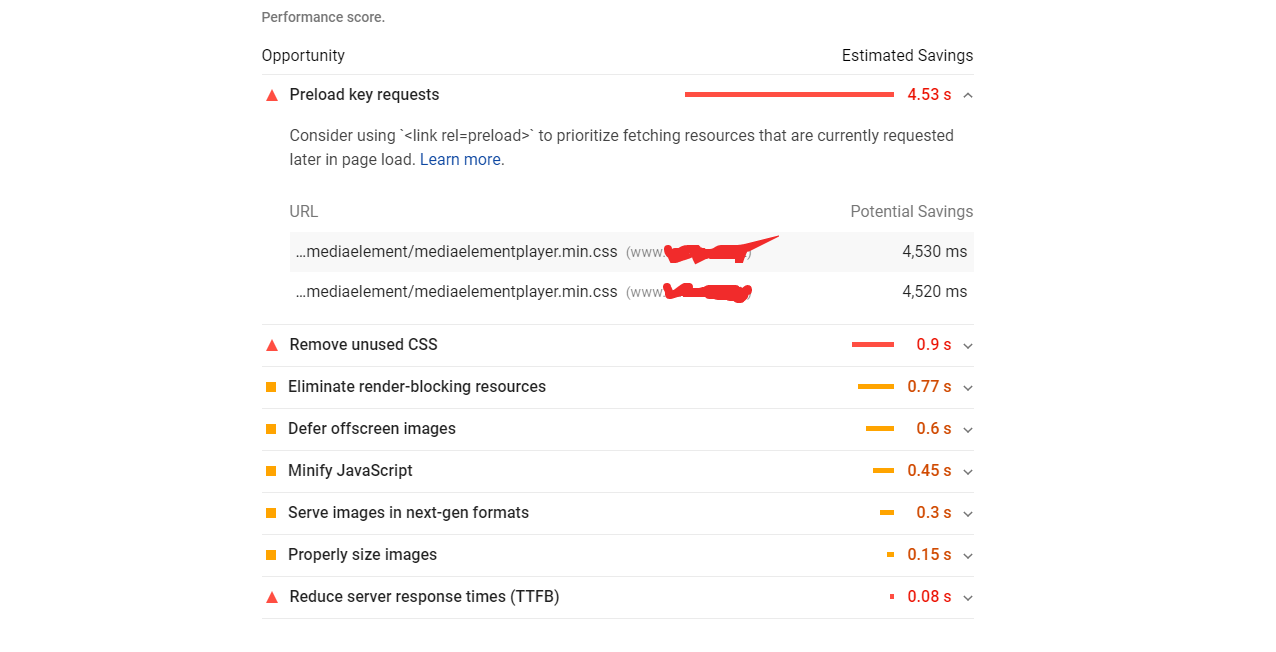The width and height of the screenshot is (1276, 652).
Task: Click orange square icon beside Serve images in next-gen formats
Action: click(x=271, y=513)
